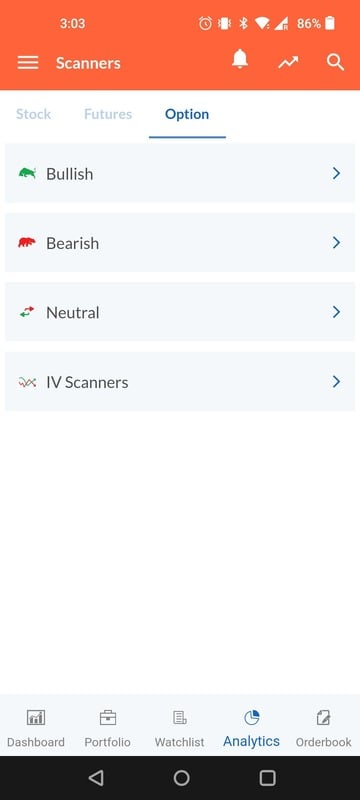Tap the IV Scanners wave icon
Image resolution: width=360 pixels, height=800 pixels.
[27, 382]
